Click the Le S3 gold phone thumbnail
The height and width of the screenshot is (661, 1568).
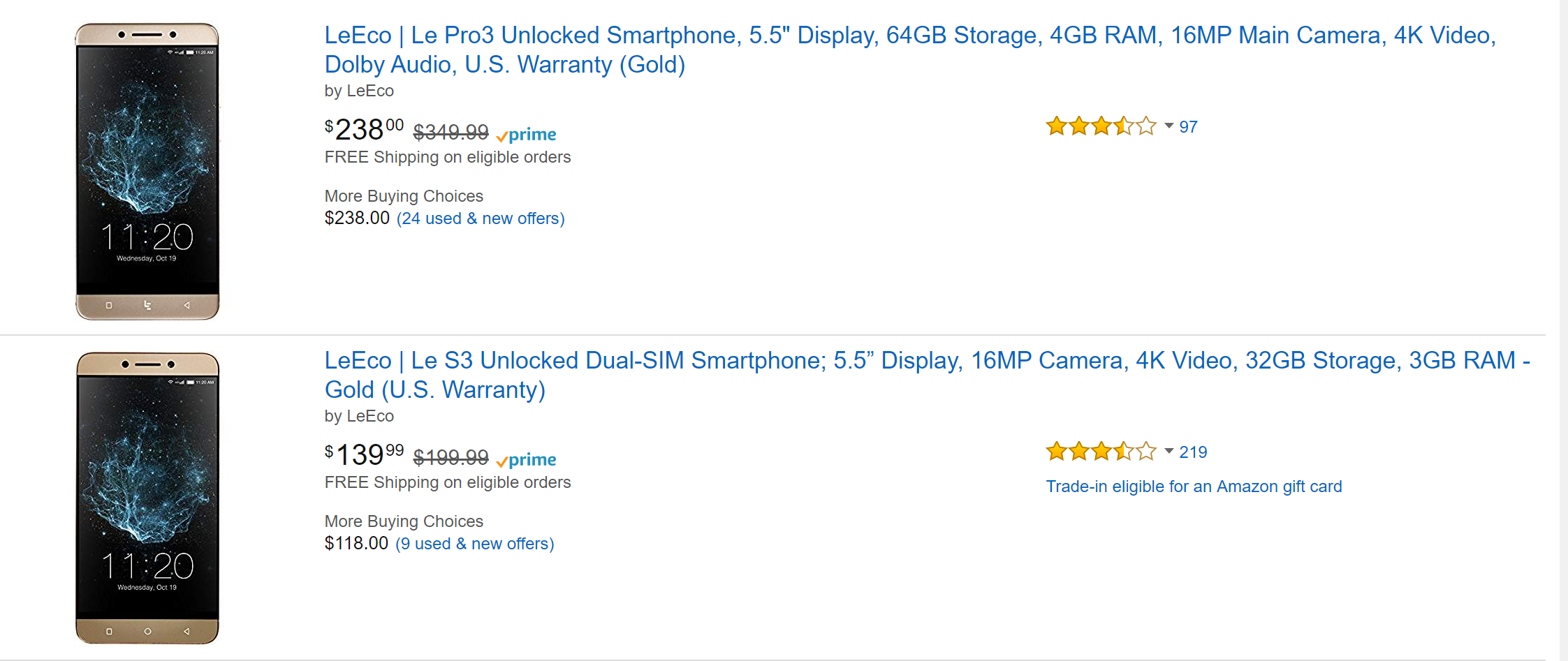click(x=147, y=498)
